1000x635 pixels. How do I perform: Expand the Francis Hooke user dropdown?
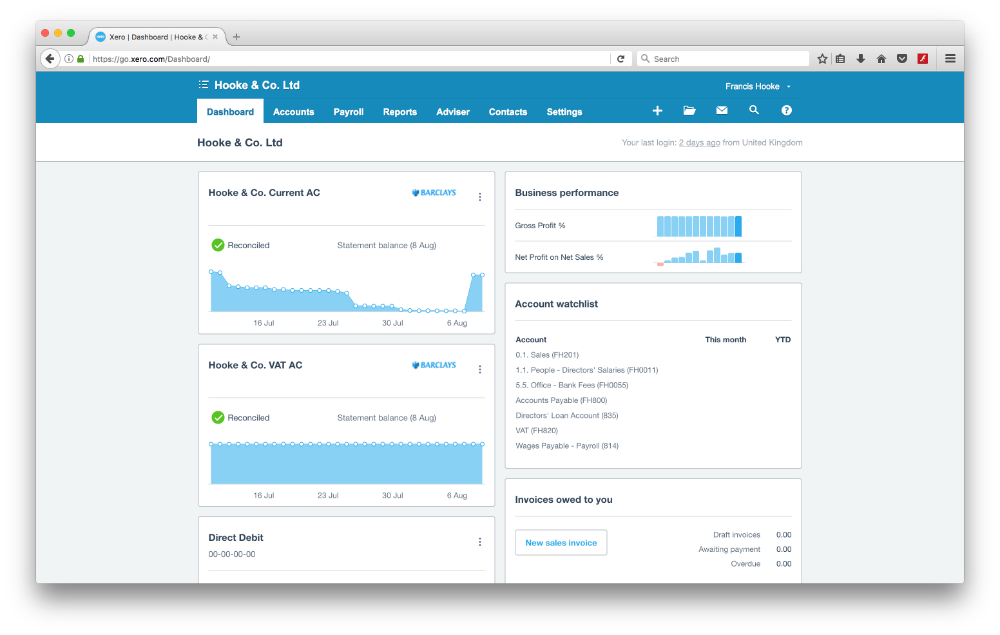pyautogui.click(x=758, y=86)
